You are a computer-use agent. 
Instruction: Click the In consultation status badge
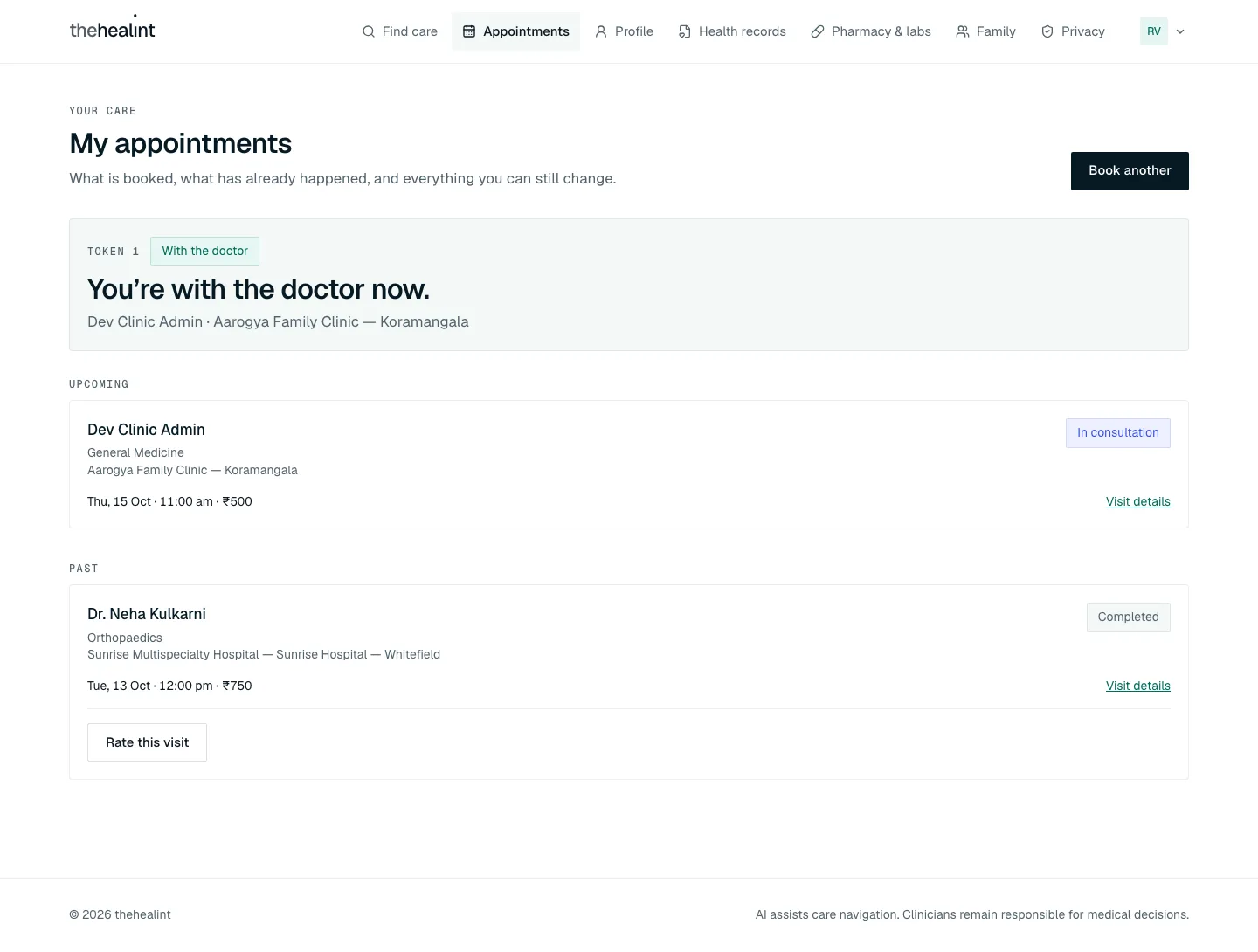(1117, 433)
